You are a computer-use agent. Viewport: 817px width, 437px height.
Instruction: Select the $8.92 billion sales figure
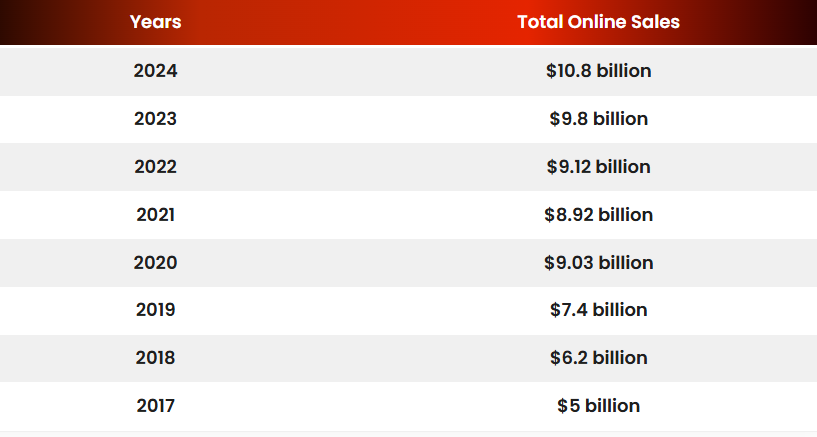point(598,215)
